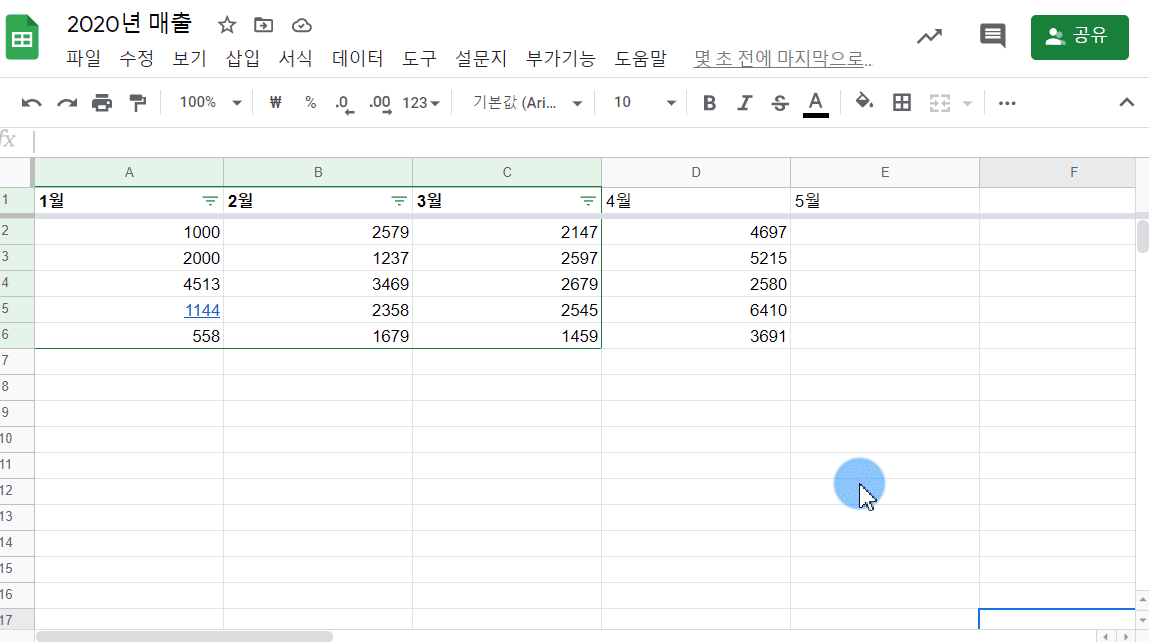Open the last edit history link
The image size is (1149, 642).
783,59
